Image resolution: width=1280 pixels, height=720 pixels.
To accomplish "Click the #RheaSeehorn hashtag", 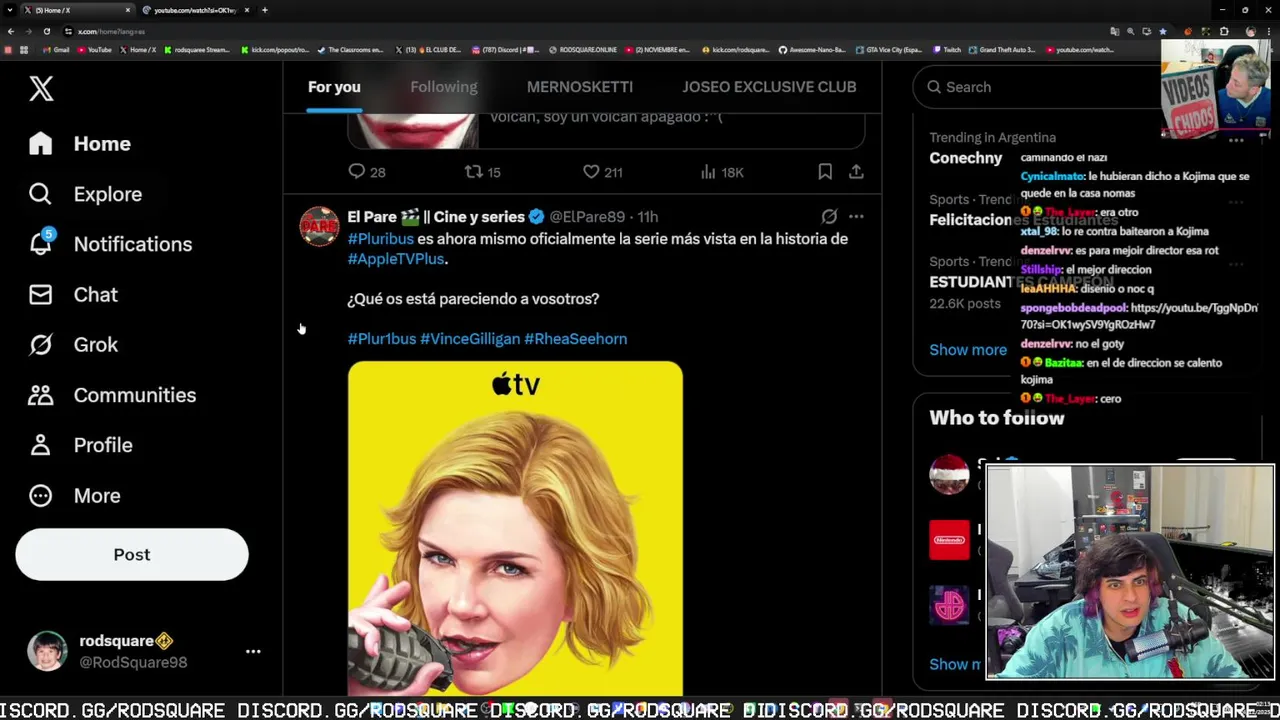I will point(576,339).
